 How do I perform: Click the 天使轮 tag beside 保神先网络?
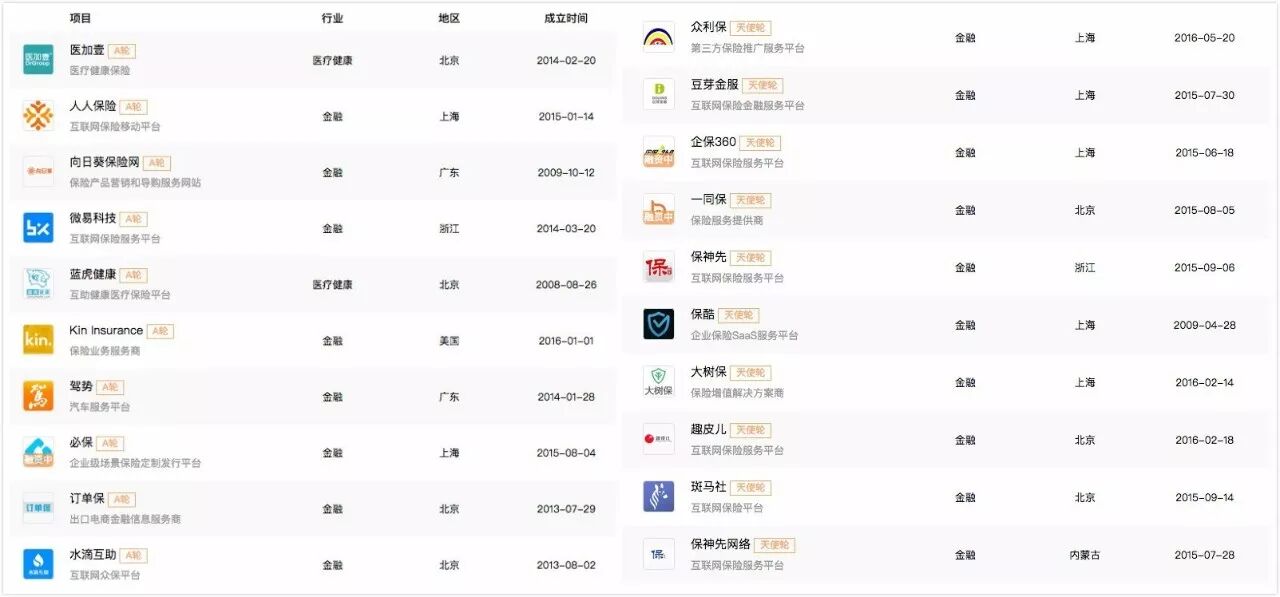click(x=774, y=545)
